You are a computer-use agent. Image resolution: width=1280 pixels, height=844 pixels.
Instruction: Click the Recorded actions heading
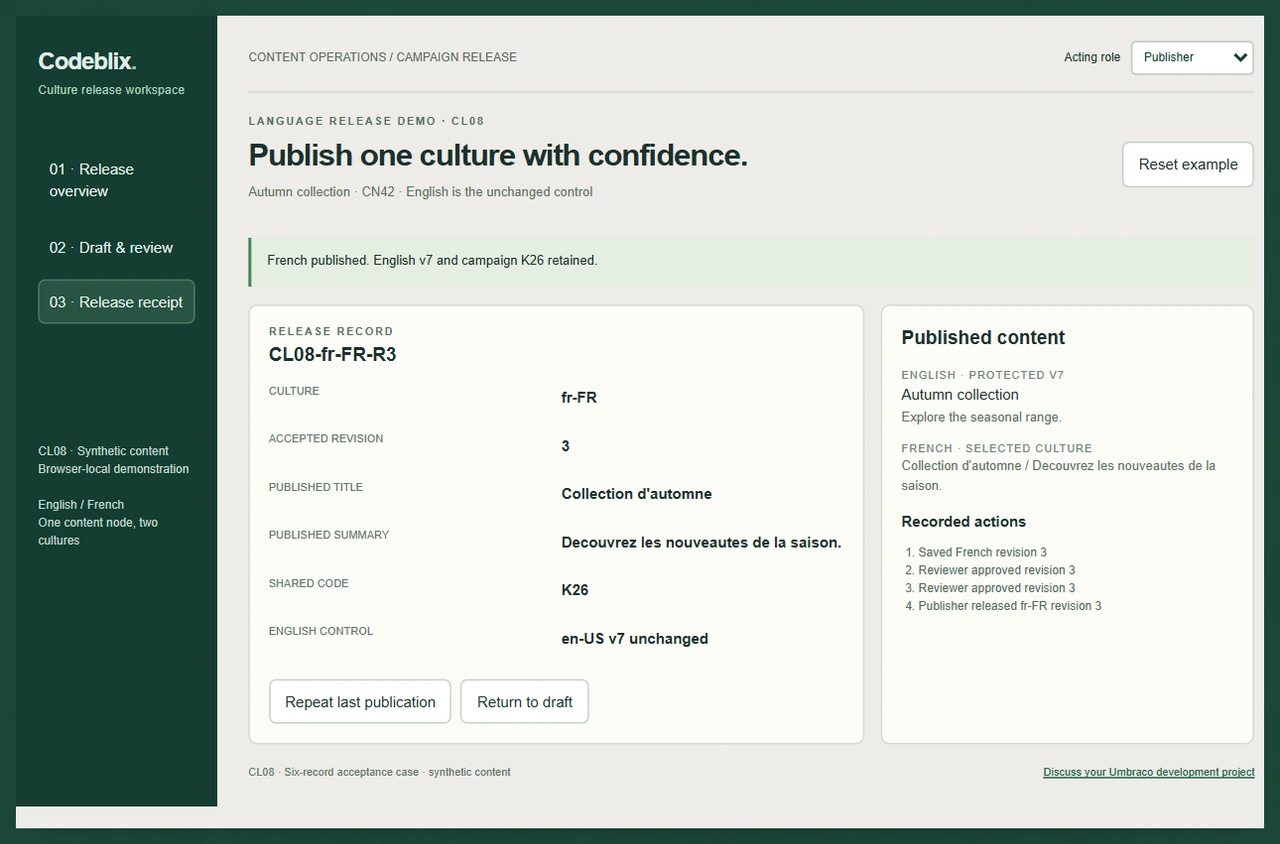963,522
